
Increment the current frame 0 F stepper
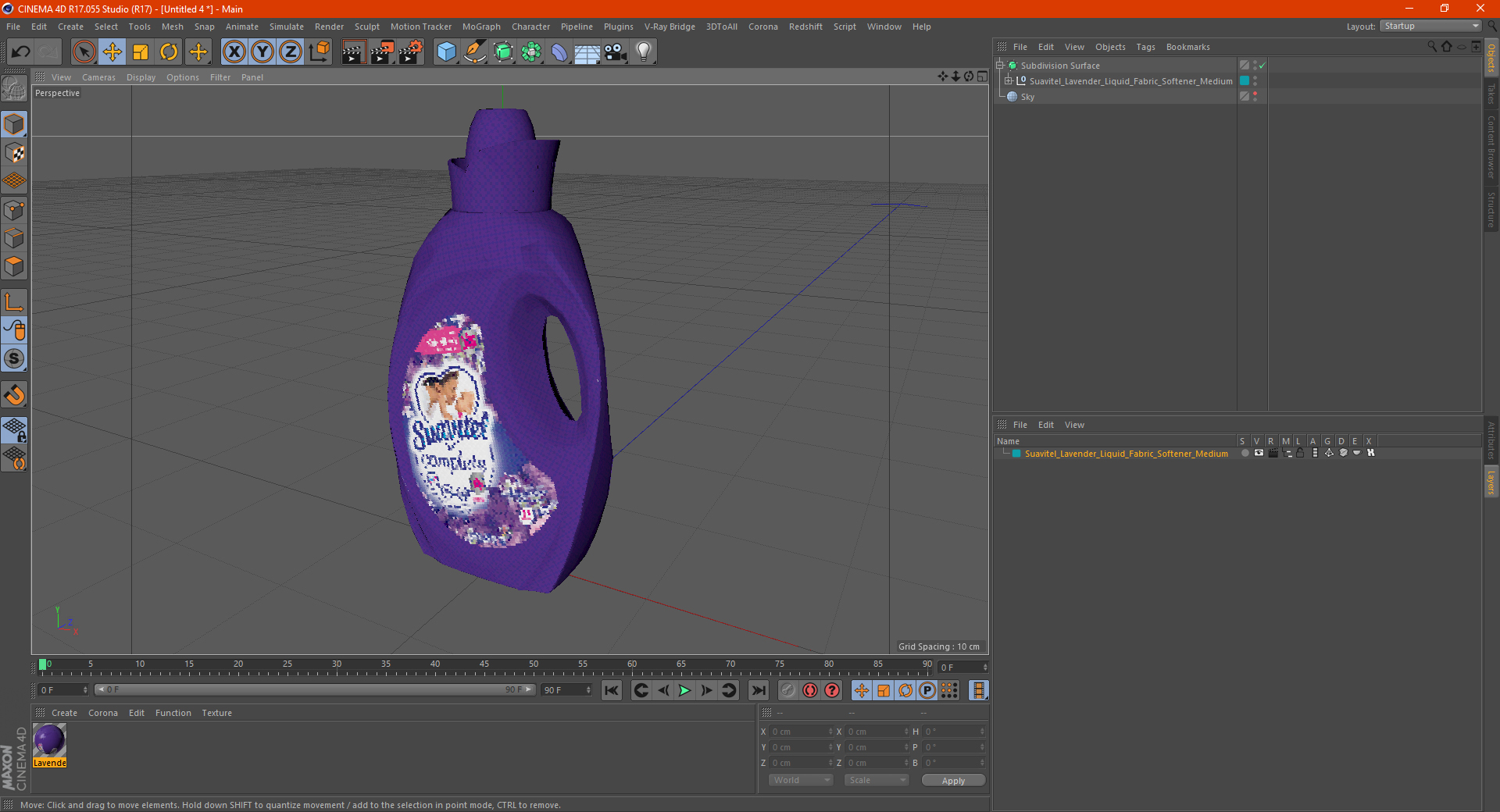tap(985, 667)
